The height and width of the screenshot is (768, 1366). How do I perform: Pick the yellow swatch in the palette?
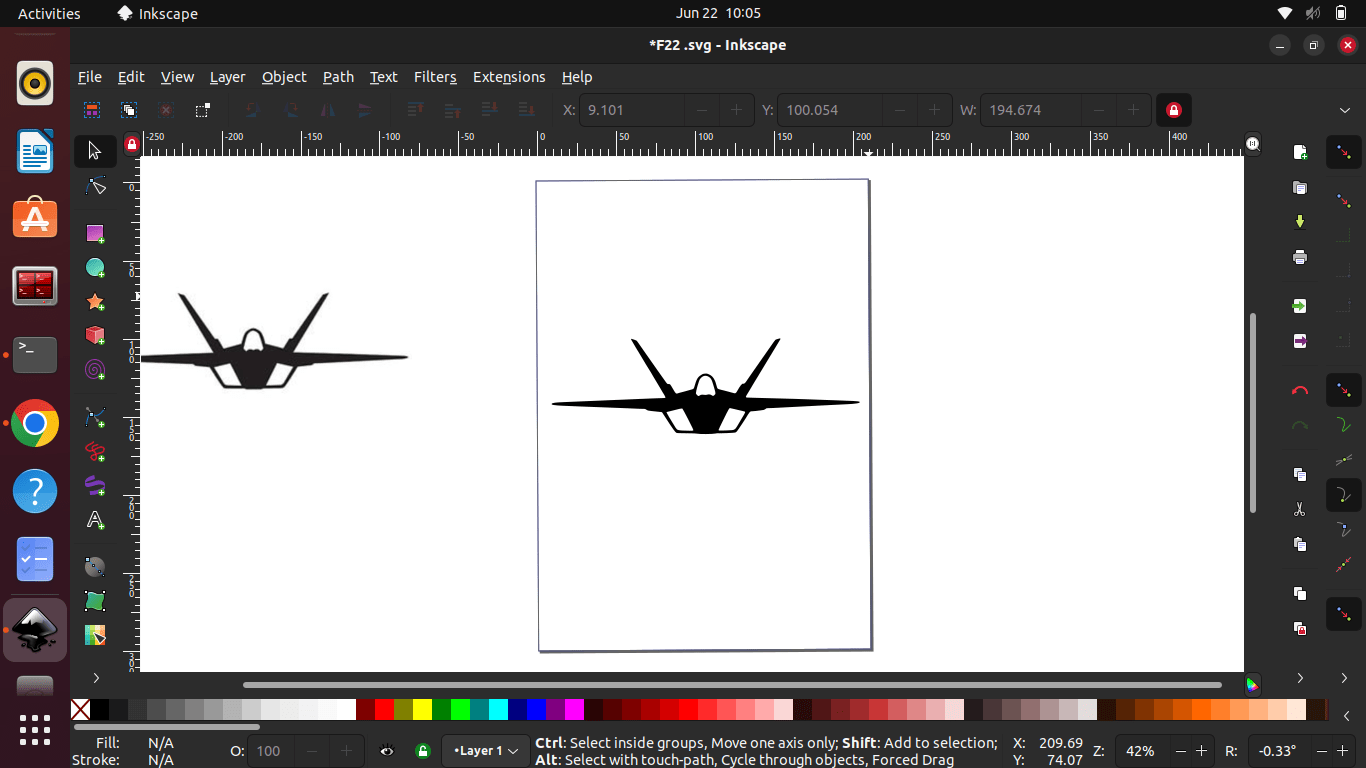(422, 710)
